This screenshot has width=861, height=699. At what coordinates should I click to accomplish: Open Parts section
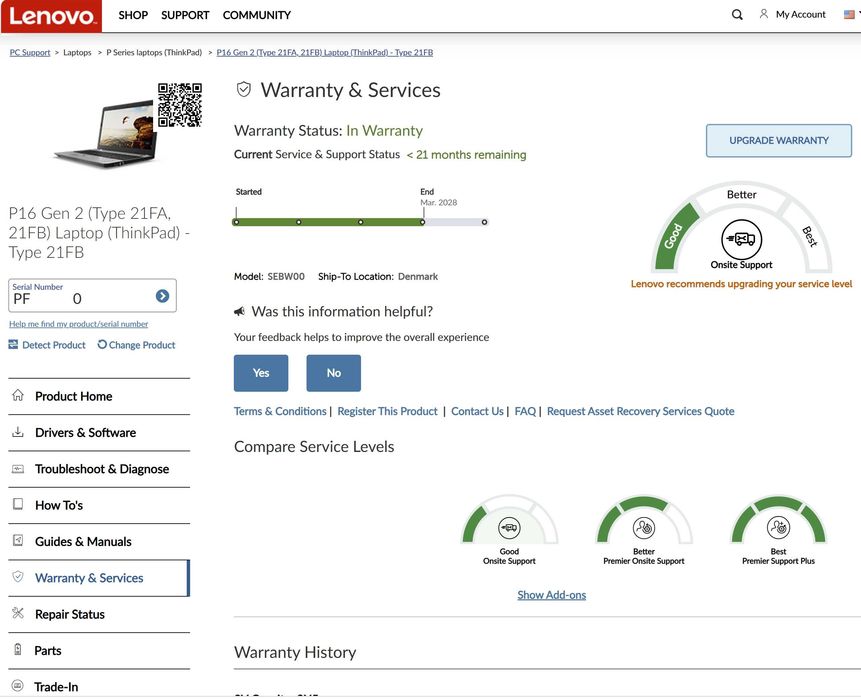point(99,650)
